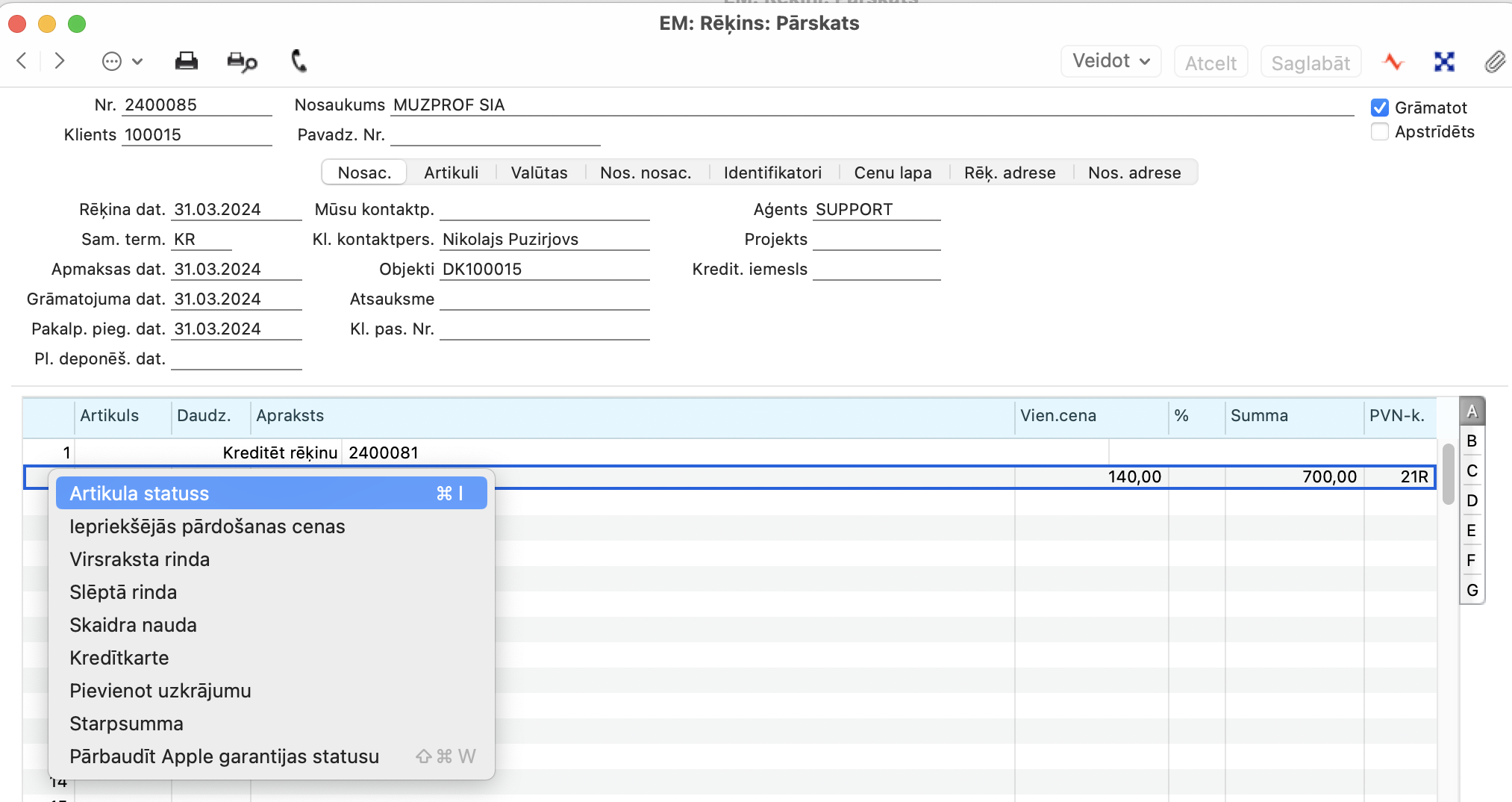The width and height of the screenshot is (1512, 802).
Task: Click the Atcelt button
Action: [x=1210, y=63]
